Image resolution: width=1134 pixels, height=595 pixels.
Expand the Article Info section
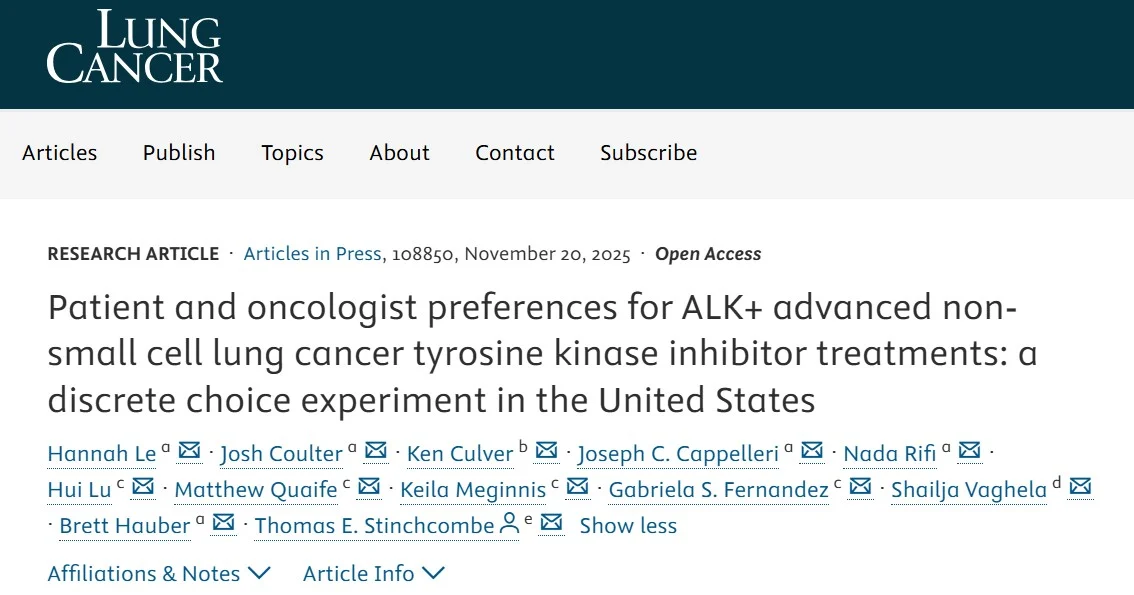pyautogui.click(x=373, y=573)
